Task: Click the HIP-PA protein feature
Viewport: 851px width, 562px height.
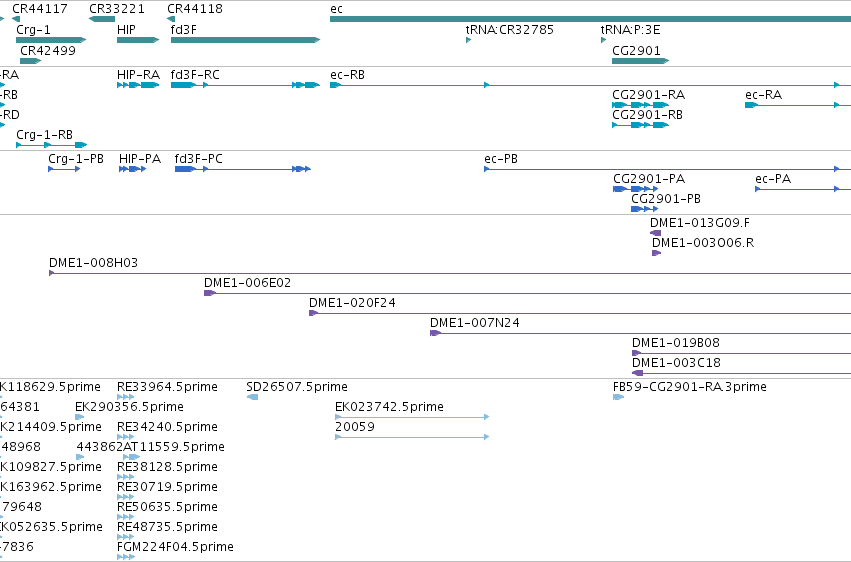Action: [132, 169]
